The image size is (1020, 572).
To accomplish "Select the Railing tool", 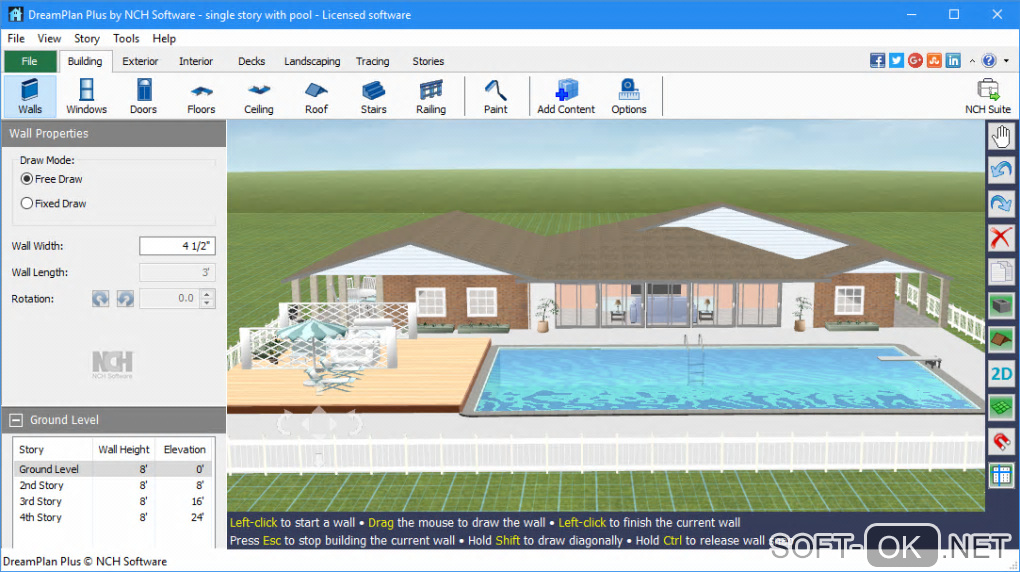I will [431, 96].
